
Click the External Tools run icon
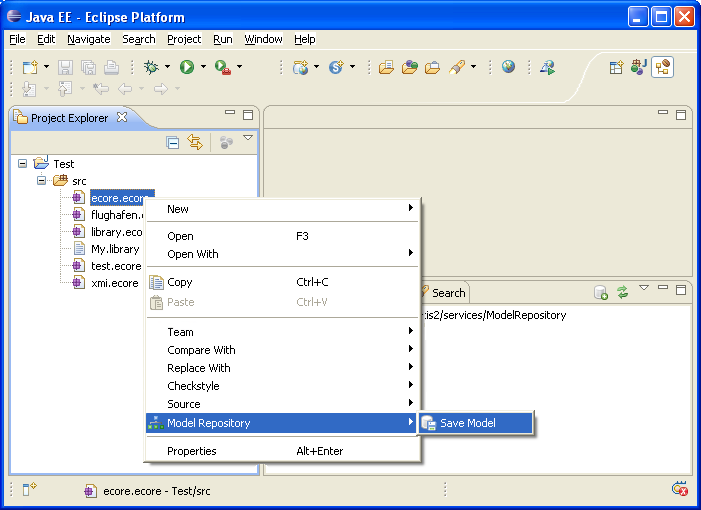[x=223, y=67]
